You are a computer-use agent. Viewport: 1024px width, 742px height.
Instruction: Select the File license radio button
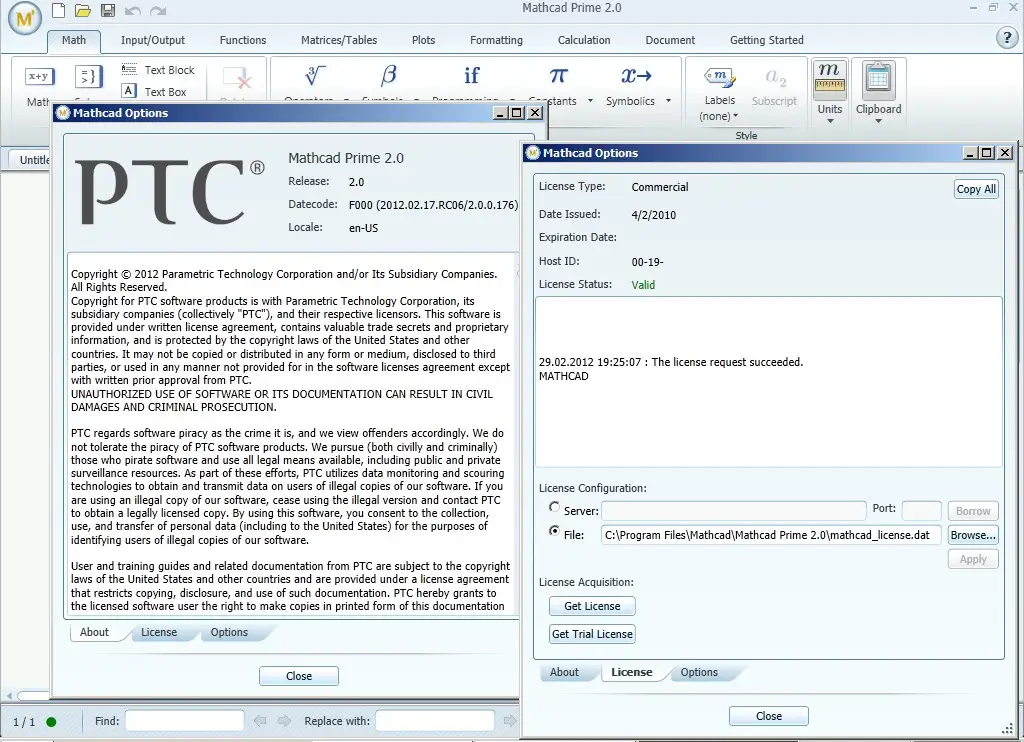(x=554, y=531)
